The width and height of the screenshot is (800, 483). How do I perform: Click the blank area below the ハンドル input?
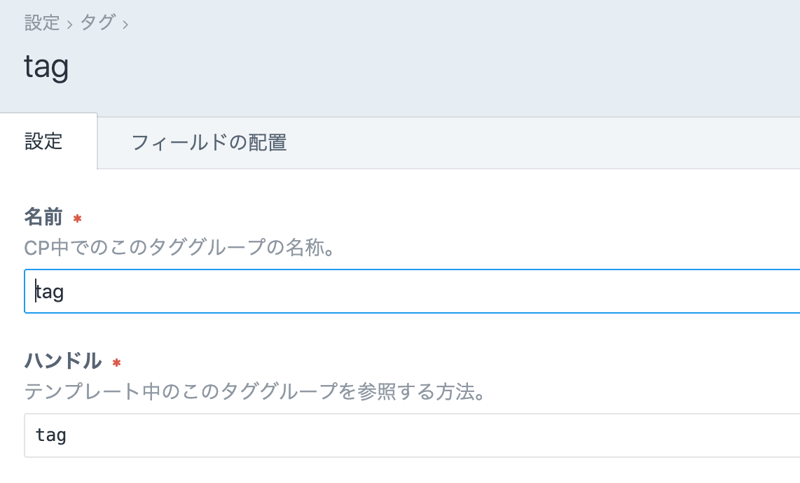[x=400, y=471]
